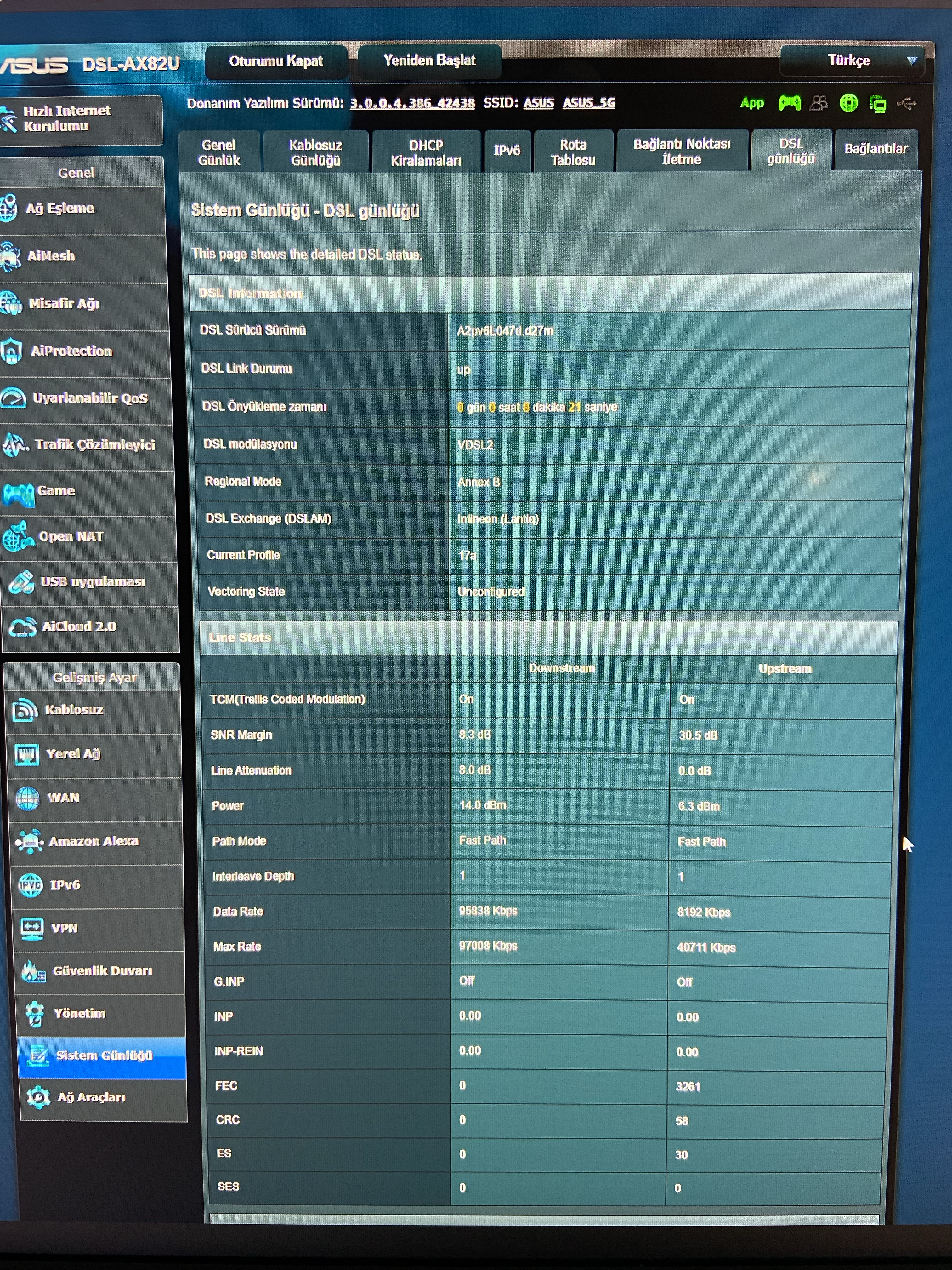
Task: Click firmware version 3.0.0.4.386_42438 link
Action: (412, 103)
